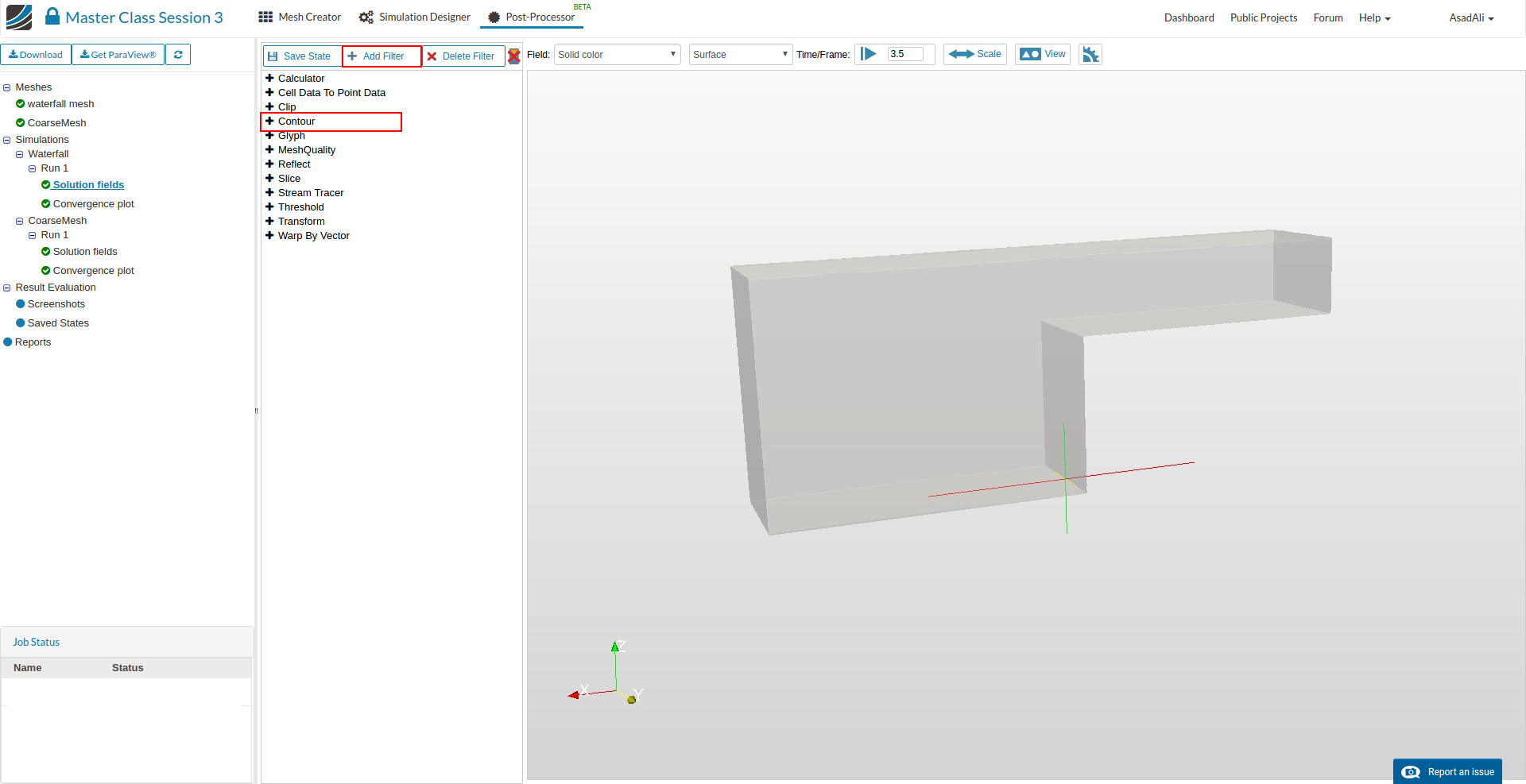Click the fit-to-view axes icon

click(1090, 55)
